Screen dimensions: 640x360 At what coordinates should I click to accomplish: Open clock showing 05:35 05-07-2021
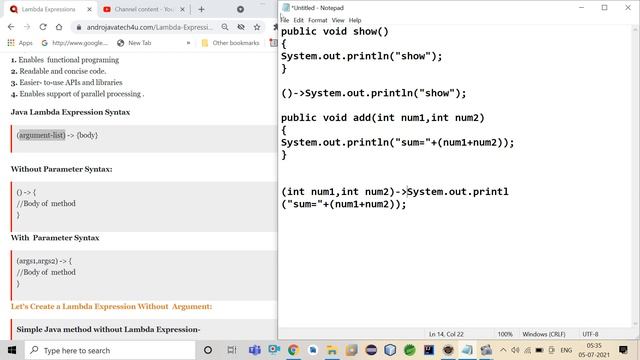pos(594,350)
